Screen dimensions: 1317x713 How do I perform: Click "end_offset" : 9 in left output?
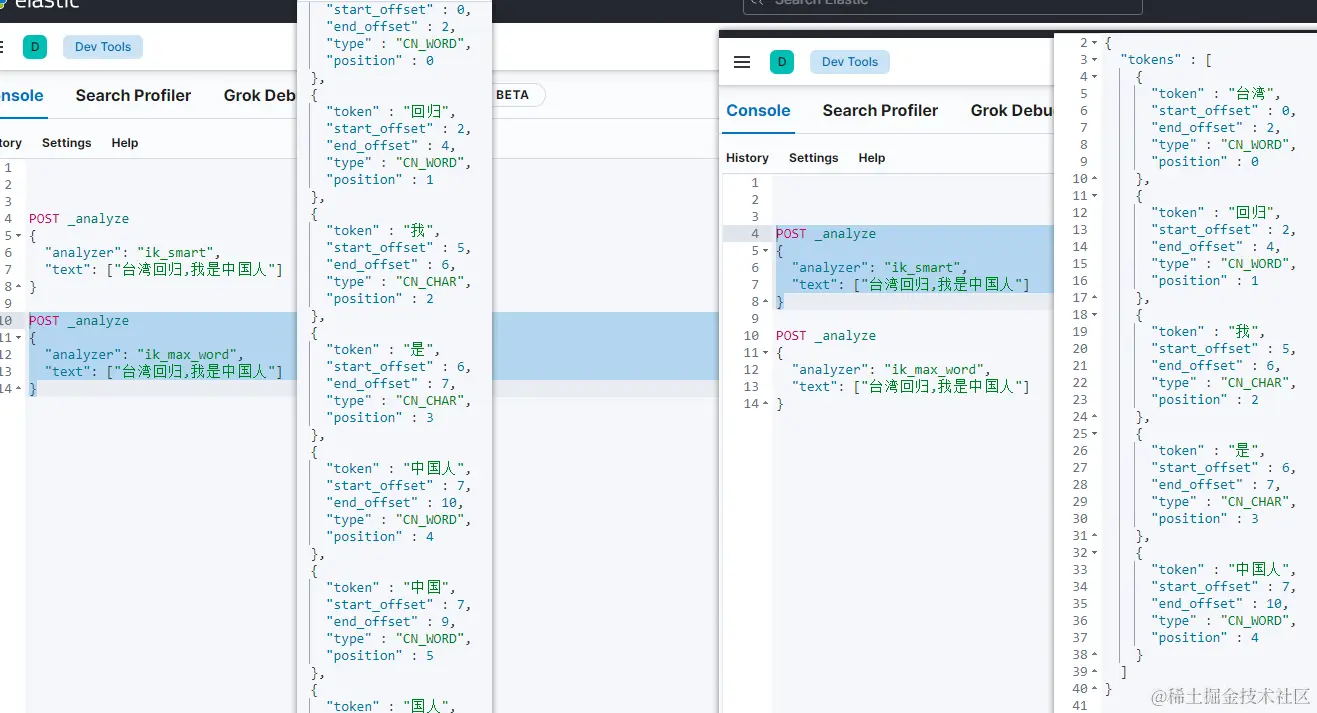(x=391, y=621)
